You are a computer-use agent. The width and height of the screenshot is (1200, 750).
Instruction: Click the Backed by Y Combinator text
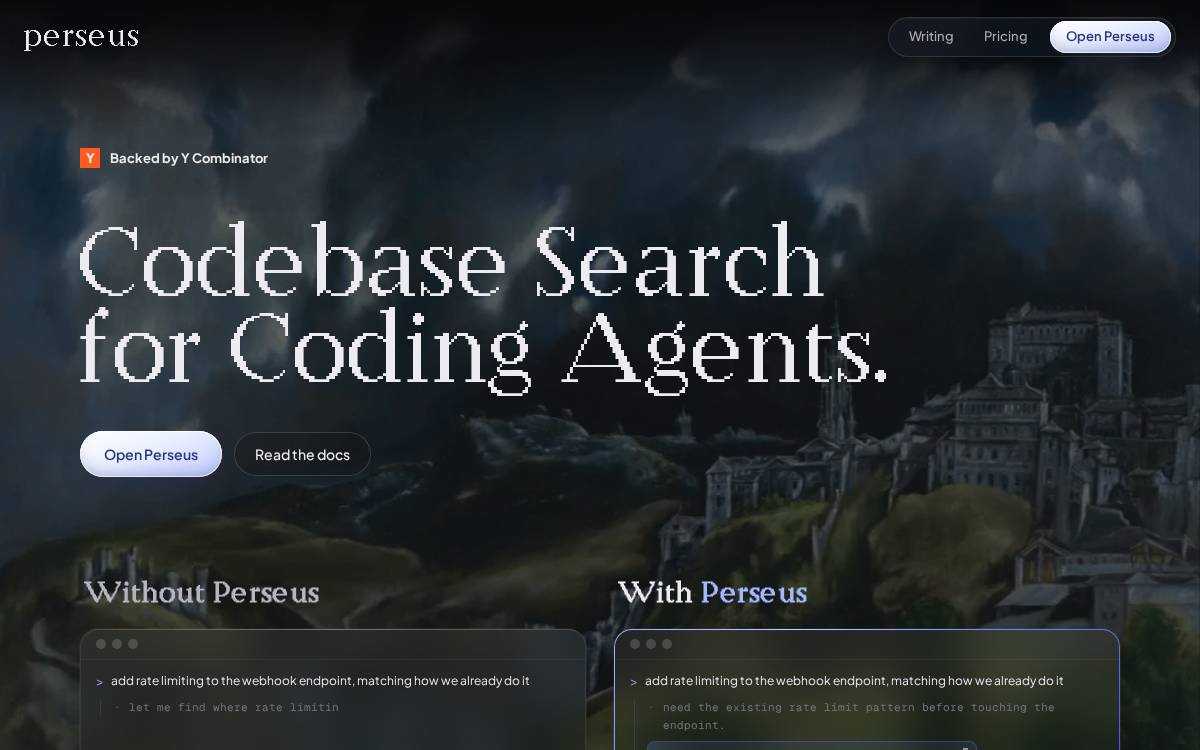tap(189, 158)
